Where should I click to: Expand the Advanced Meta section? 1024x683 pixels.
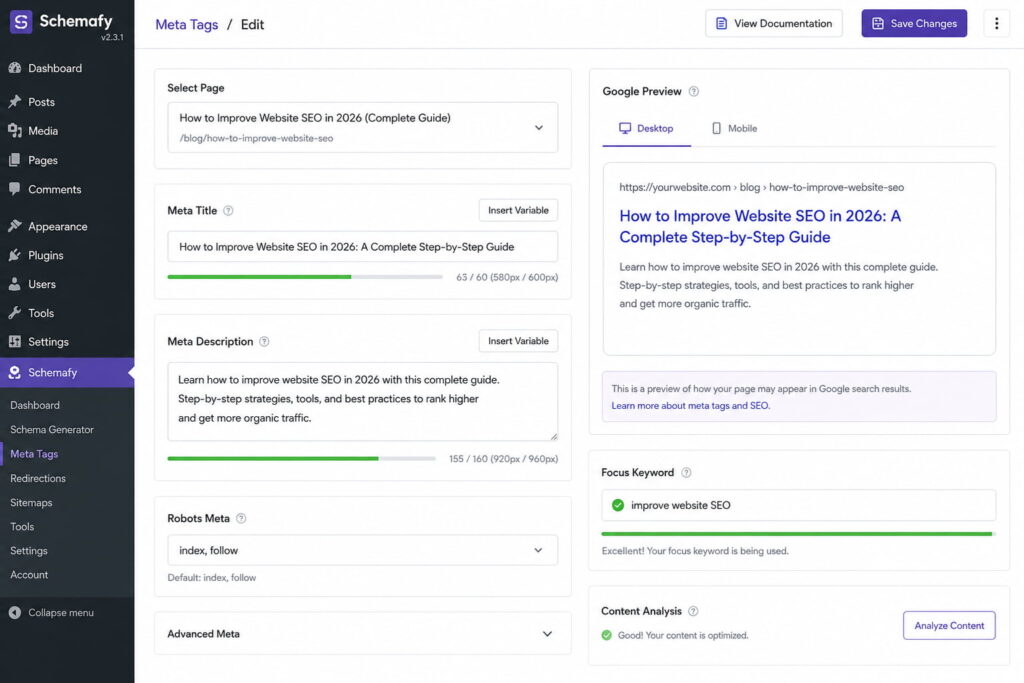point(362,633)
